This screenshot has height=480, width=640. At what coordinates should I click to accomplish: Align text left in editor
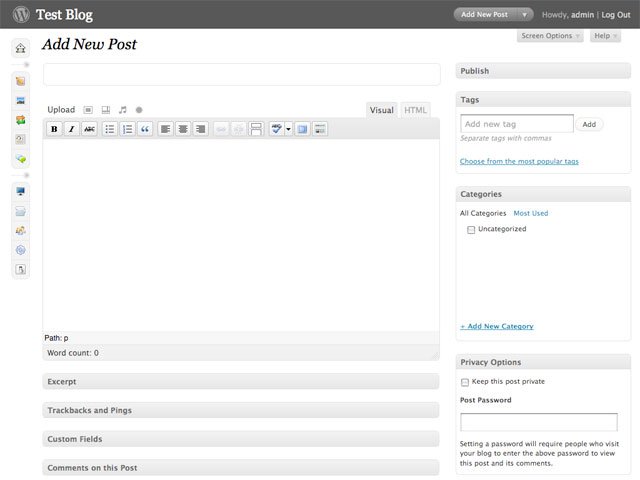(x=165, y=129)
